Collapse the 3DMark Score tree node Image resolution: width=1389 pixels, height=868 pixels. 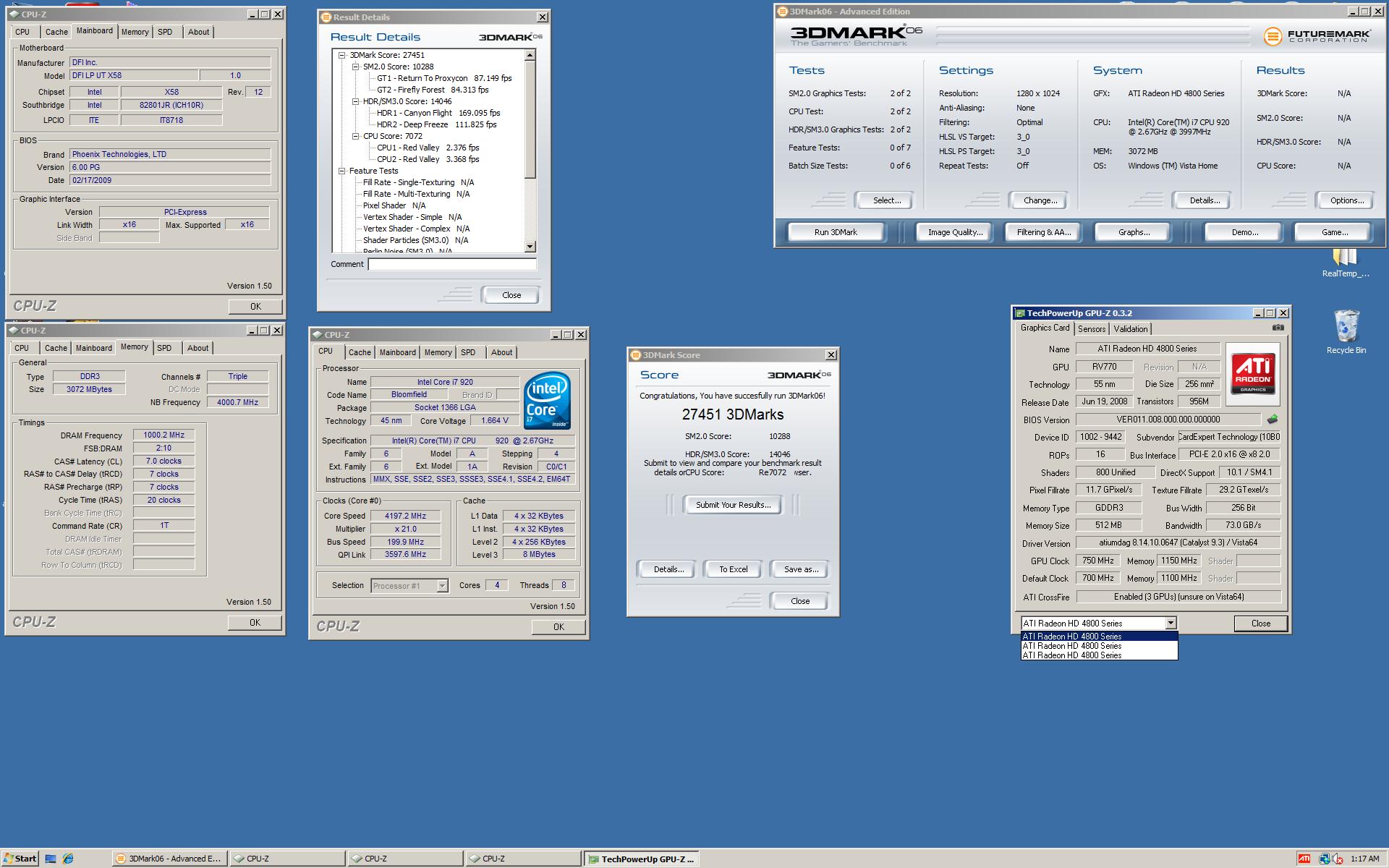tap(341, 55)
